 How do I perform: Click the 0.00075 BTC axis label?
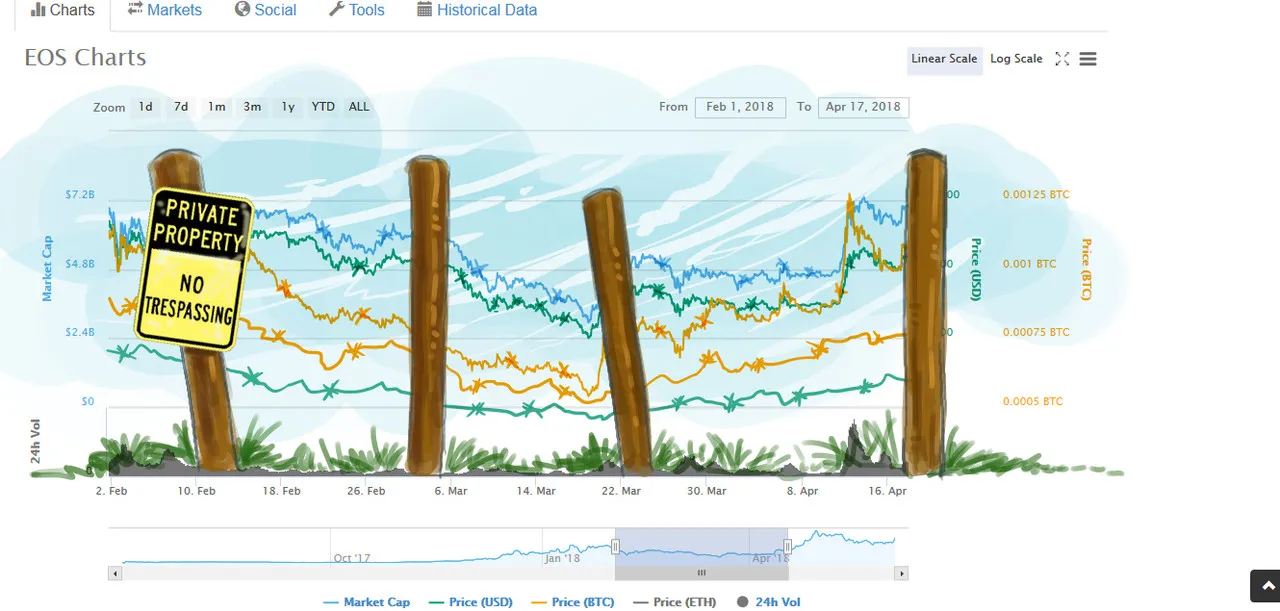point(1036,332)
